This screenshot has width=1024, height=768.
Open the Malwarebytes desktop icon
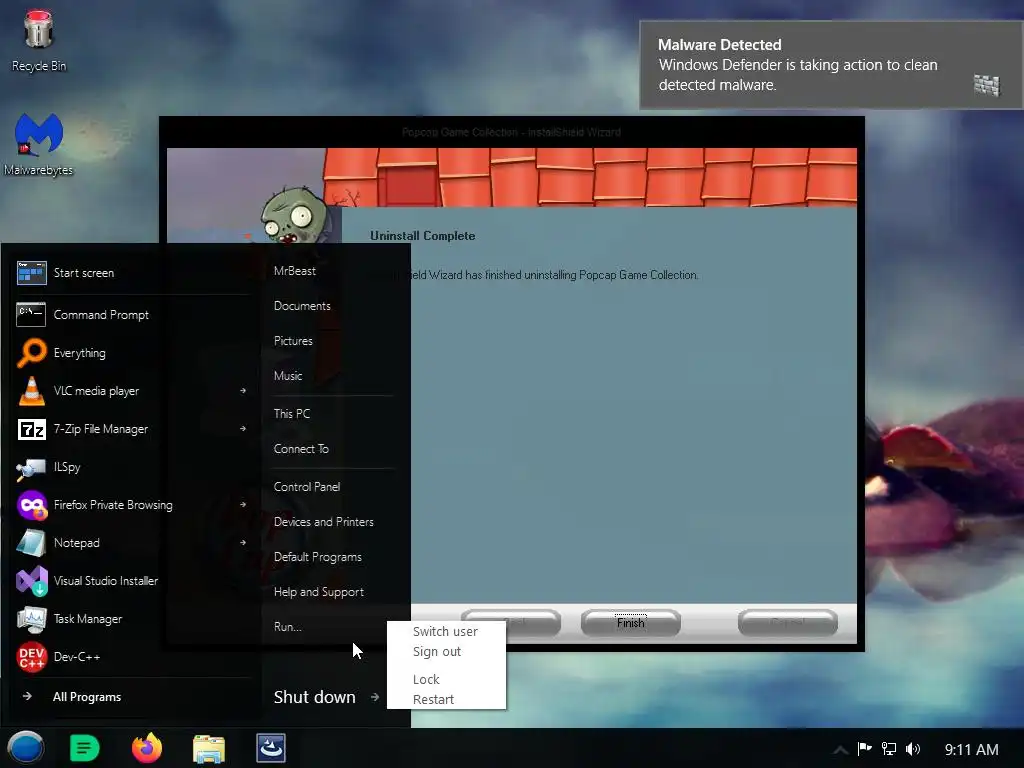[39, 134]
